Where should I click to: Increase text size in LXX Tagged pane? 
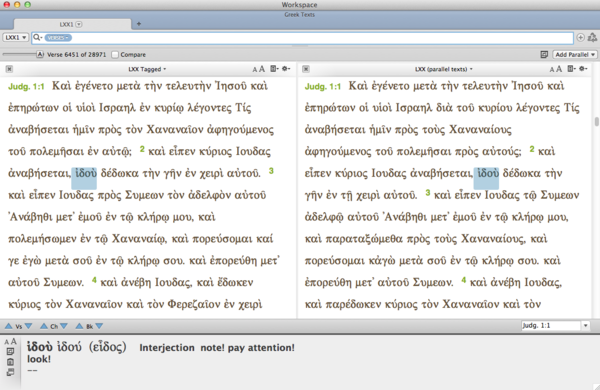click(x=262, y=69)
